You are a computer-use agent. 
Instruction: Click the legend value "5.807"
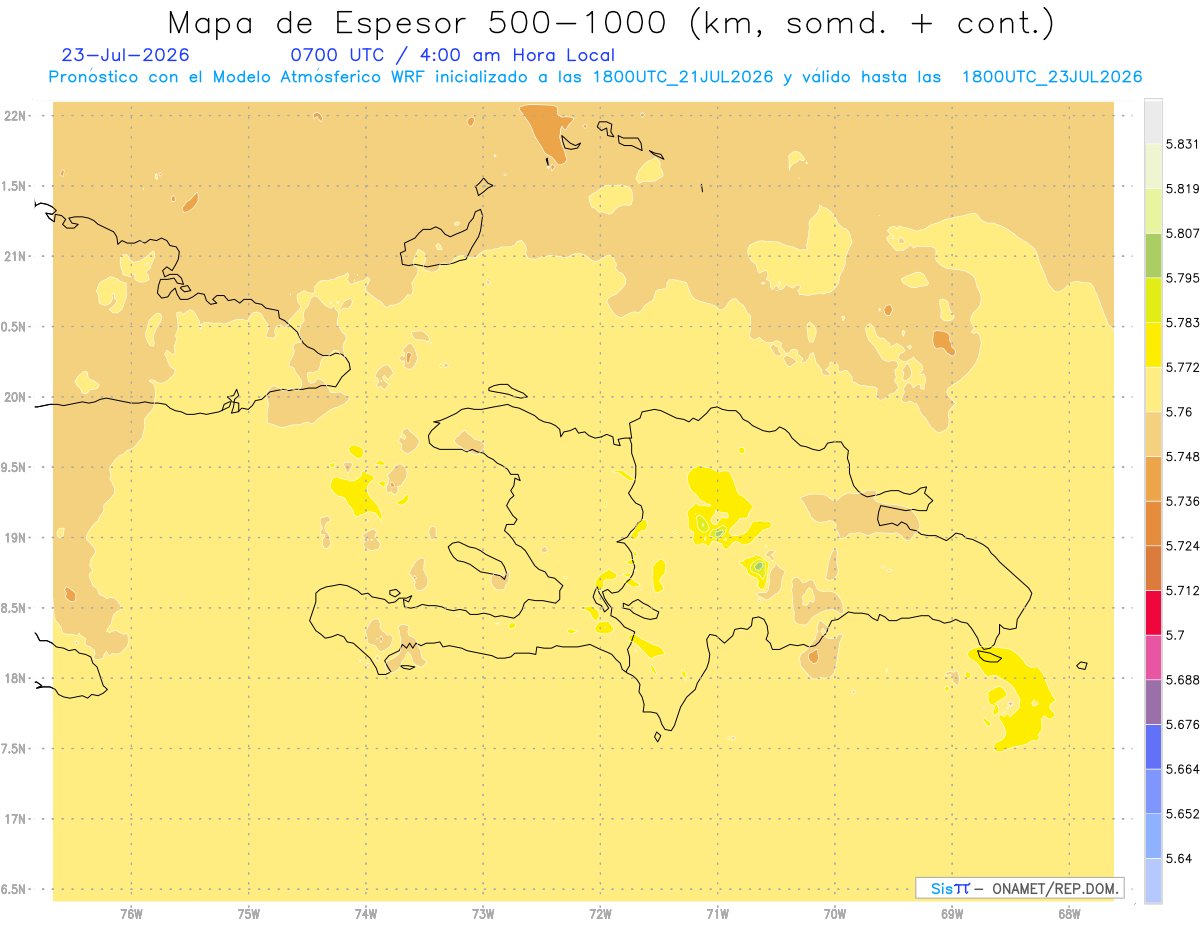1183,233
